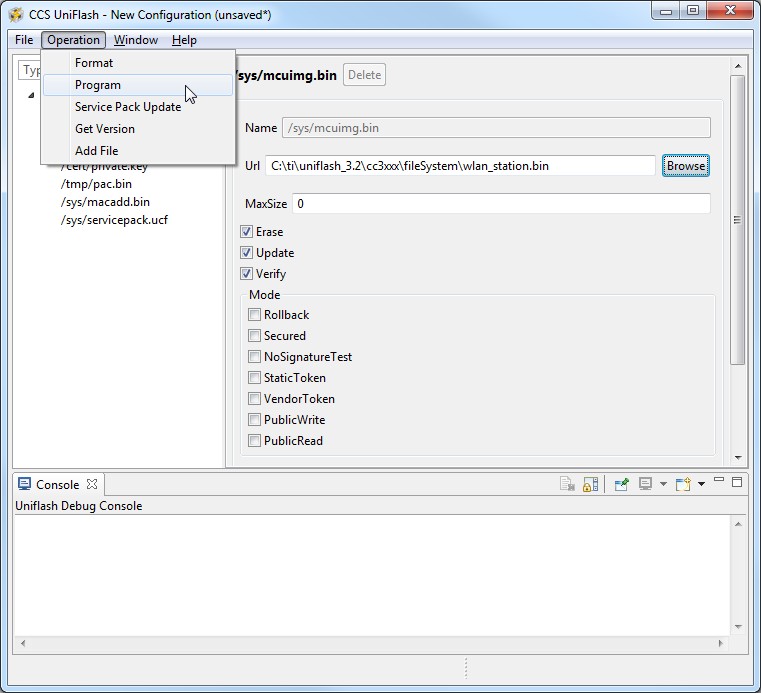Image resolution: width=761 pixels, height=693 pixels.
Task: Minimize the UniFlash window
Action: (665, 11)
